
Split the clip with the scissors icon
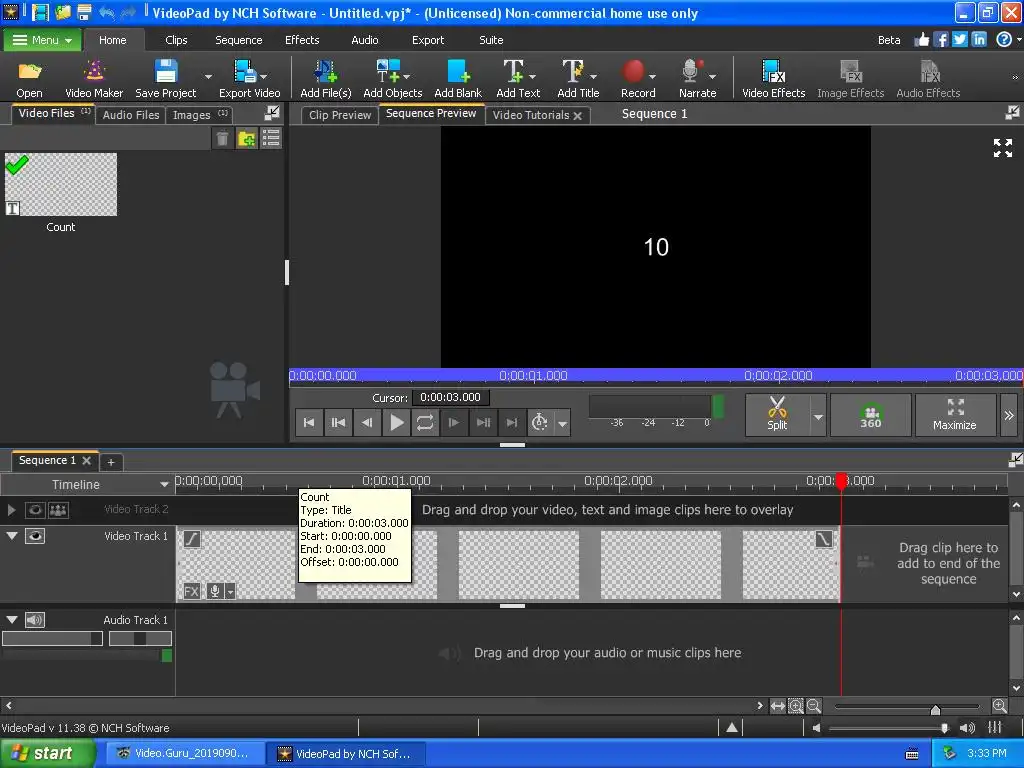[x=777, y=414]
